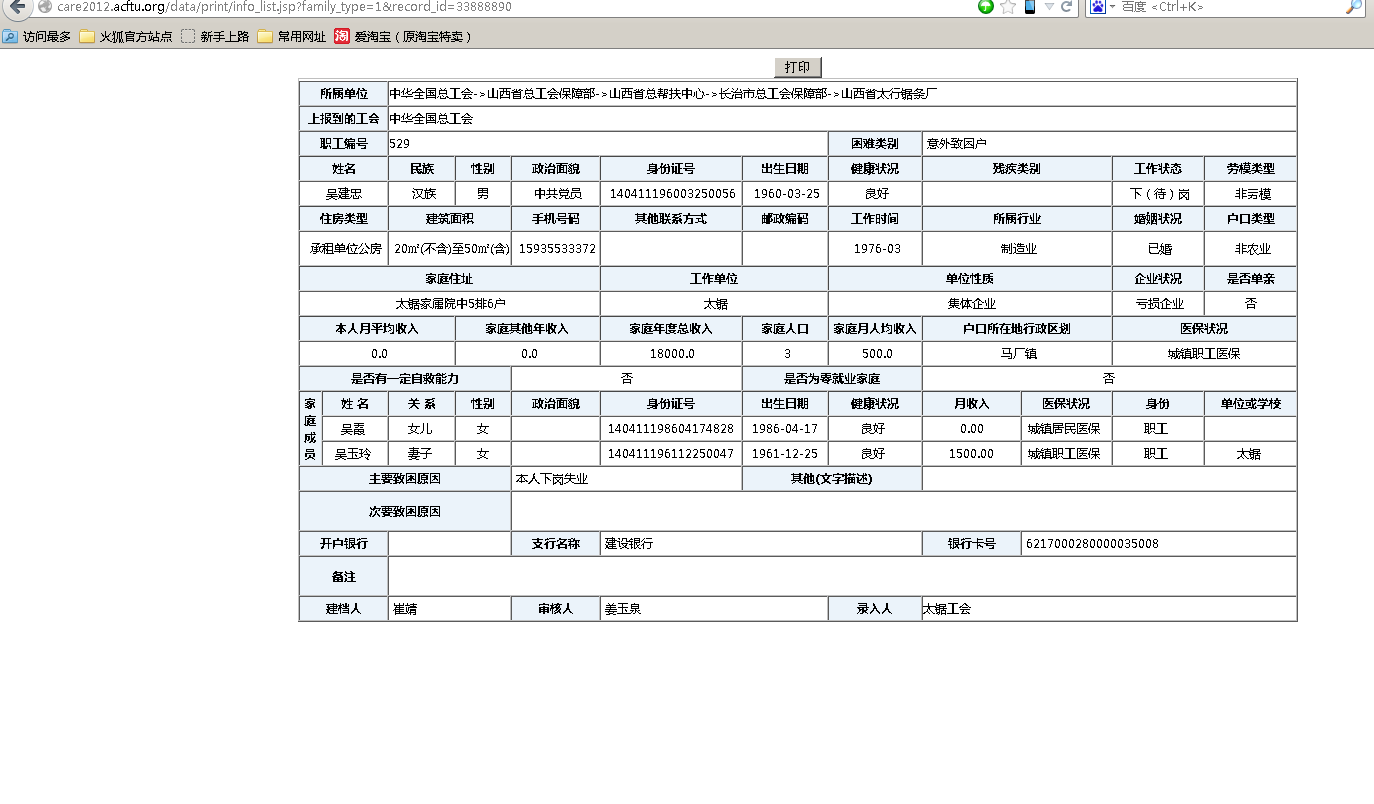The image size is (1374, 804).
Task: Click the 中共党员 political status cell
Action: point(556,194)
